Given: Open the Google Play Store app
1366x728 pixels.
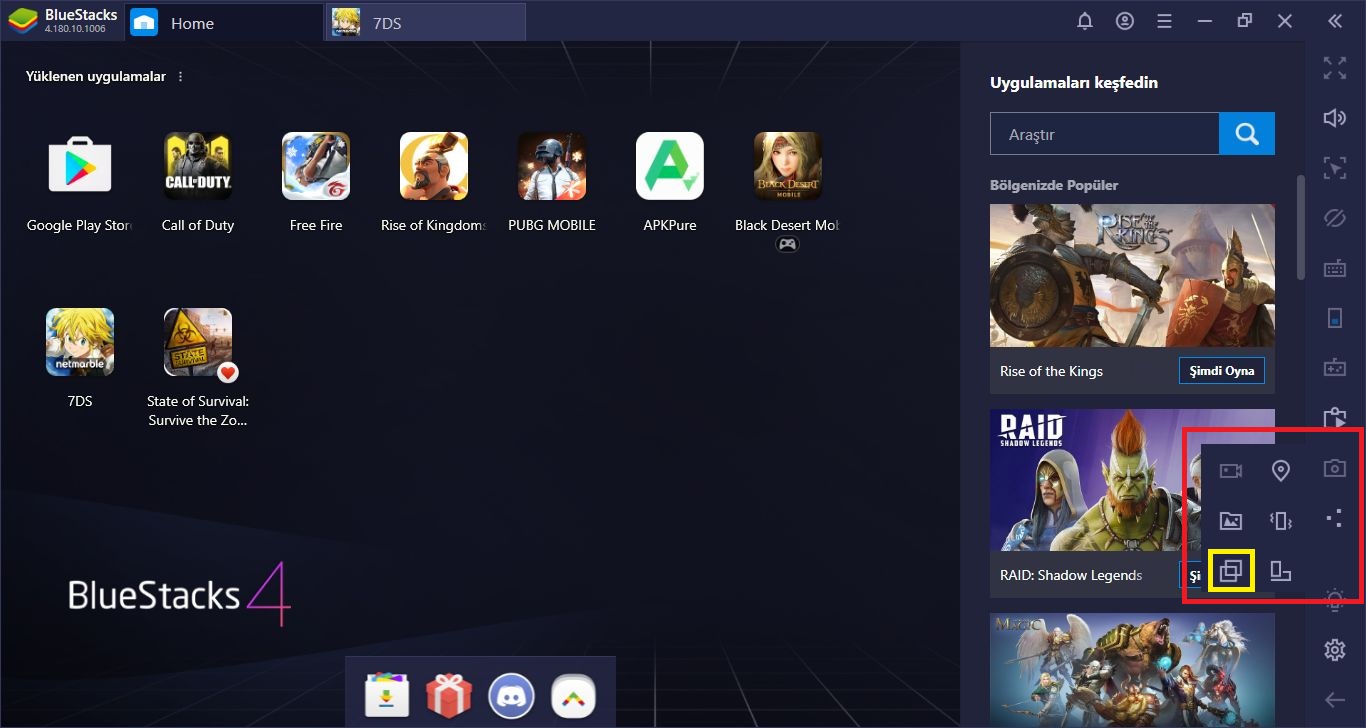Looking at the screenshot, I should pos(80,166).
